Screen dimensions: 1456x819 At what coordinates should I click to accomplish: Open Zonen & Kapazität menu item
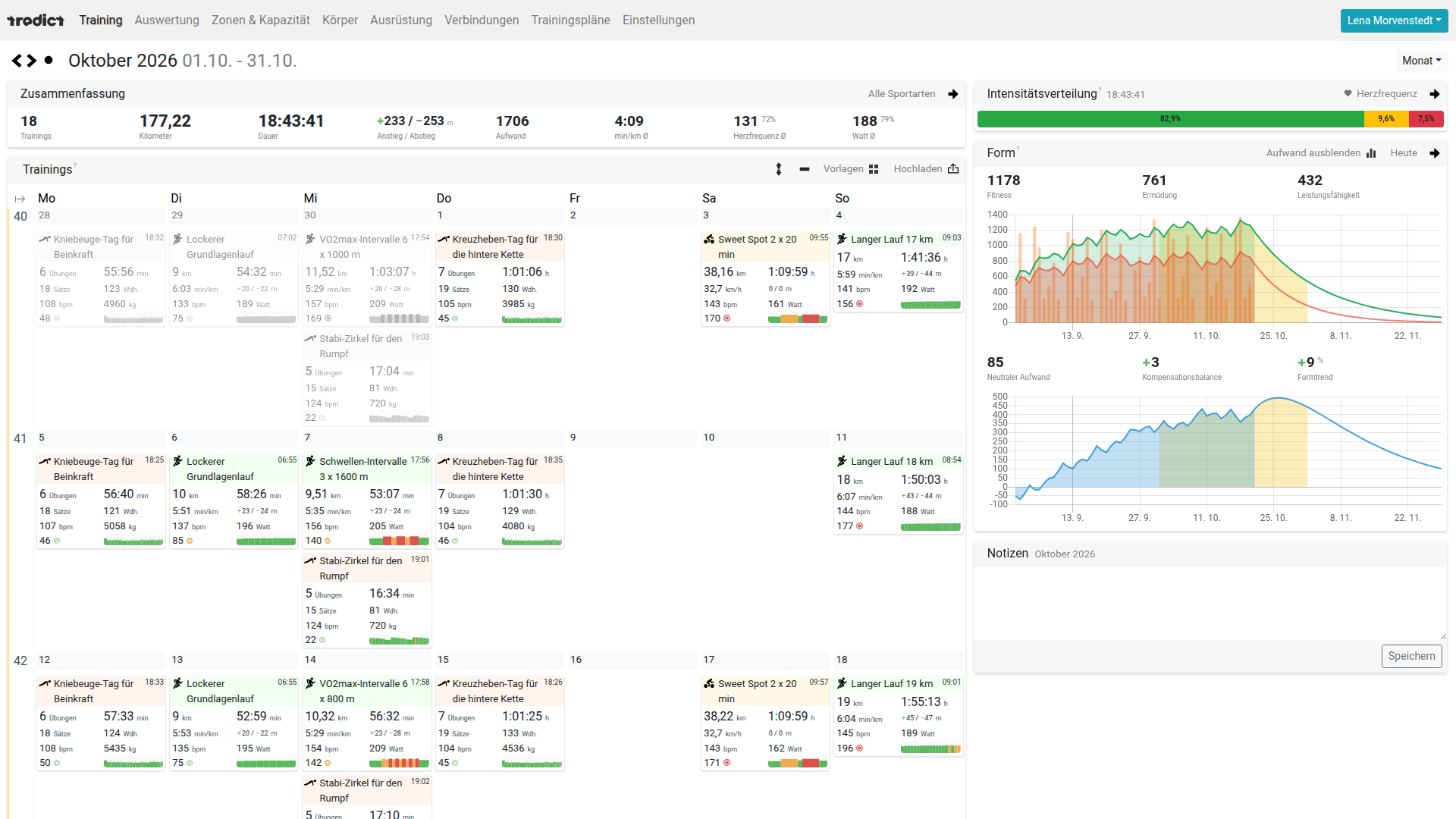pyautogui.click(x=261, y=20)
